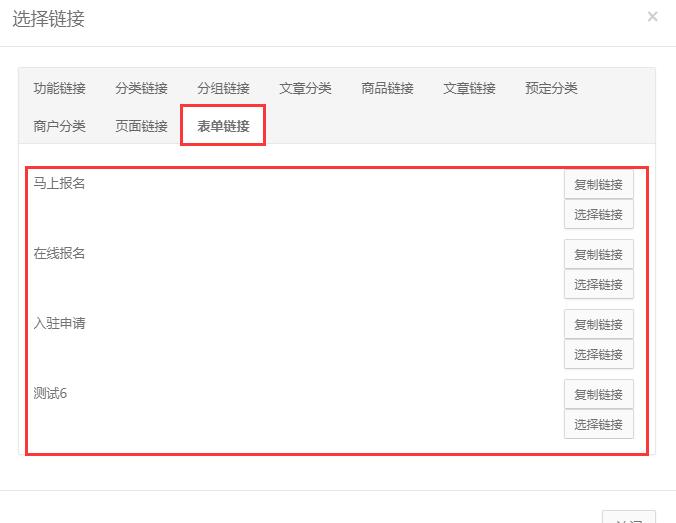Click the 表单链接 tab
676x523 pixels.
[x=223, y=126]
